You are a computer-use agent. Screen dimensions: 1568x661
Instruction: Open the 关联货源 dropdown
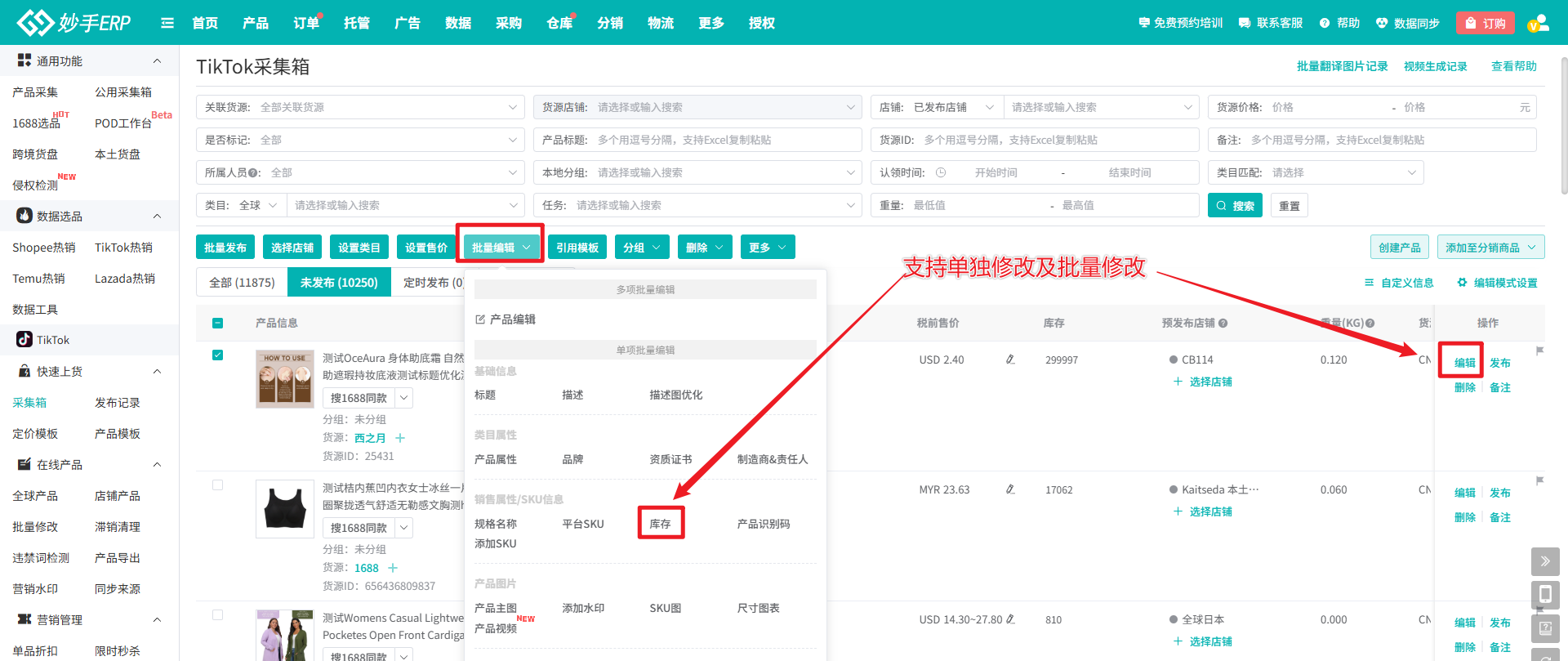click(x=360, y=107)
